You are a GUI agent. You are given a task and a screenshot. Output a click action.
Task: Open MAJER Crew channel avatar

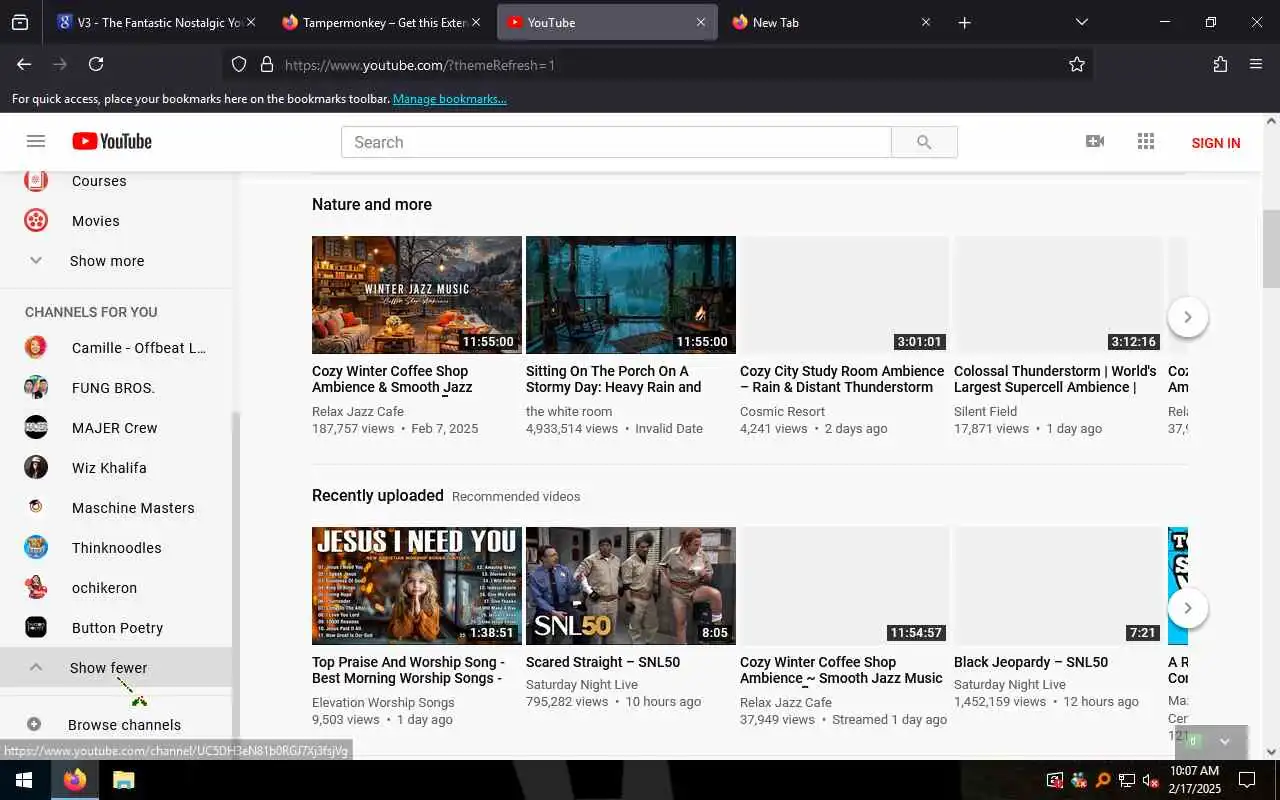pos(36,428)
